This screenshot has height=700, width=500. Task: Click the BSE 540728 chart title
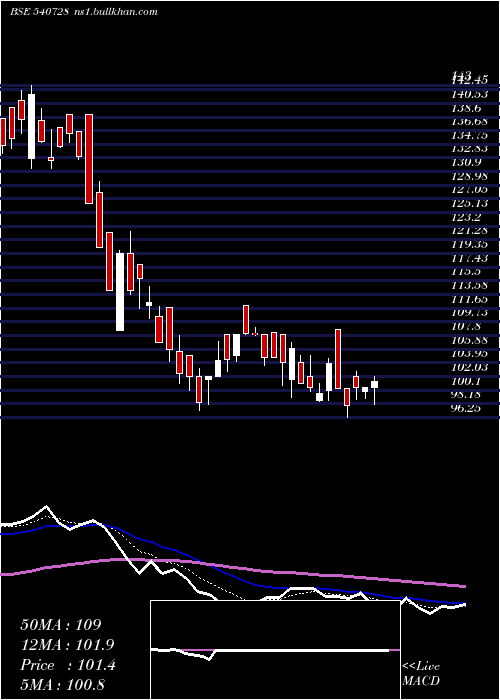39,12
